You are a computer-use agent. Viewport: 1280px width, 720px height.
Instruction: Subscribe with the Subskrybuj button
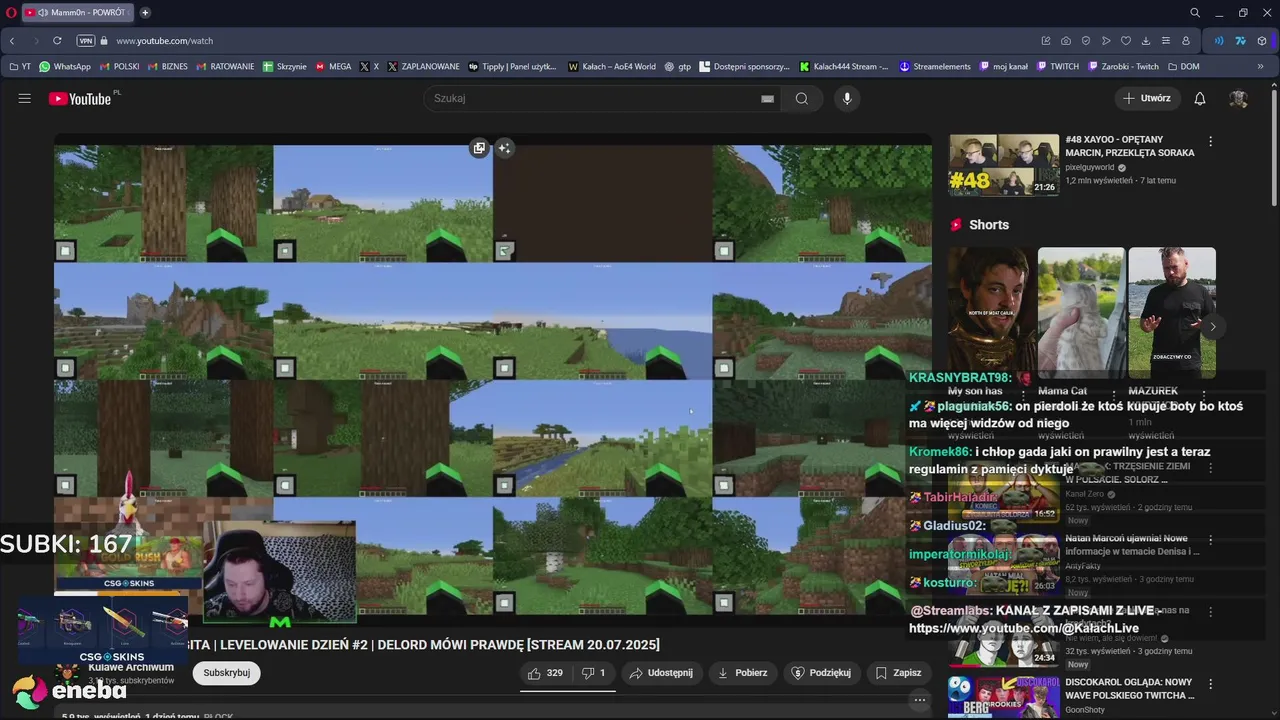click(x=227, y=673)
